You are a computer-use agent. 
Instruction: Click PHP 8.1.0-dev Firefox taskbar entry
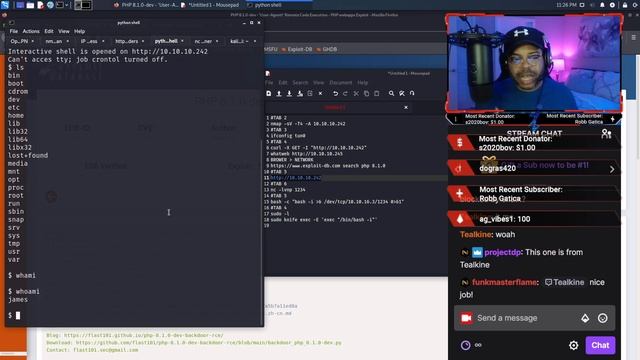tap(146, 5)
